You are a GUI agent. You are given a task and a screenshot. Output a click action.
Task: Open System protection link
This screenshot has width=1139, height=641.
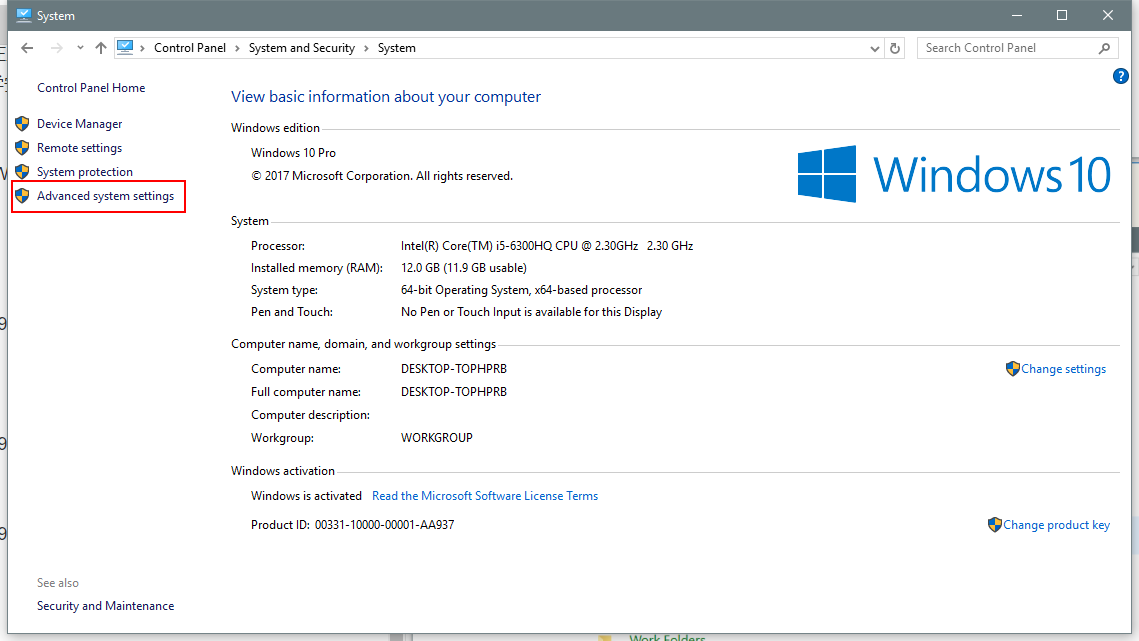[85, 172]
